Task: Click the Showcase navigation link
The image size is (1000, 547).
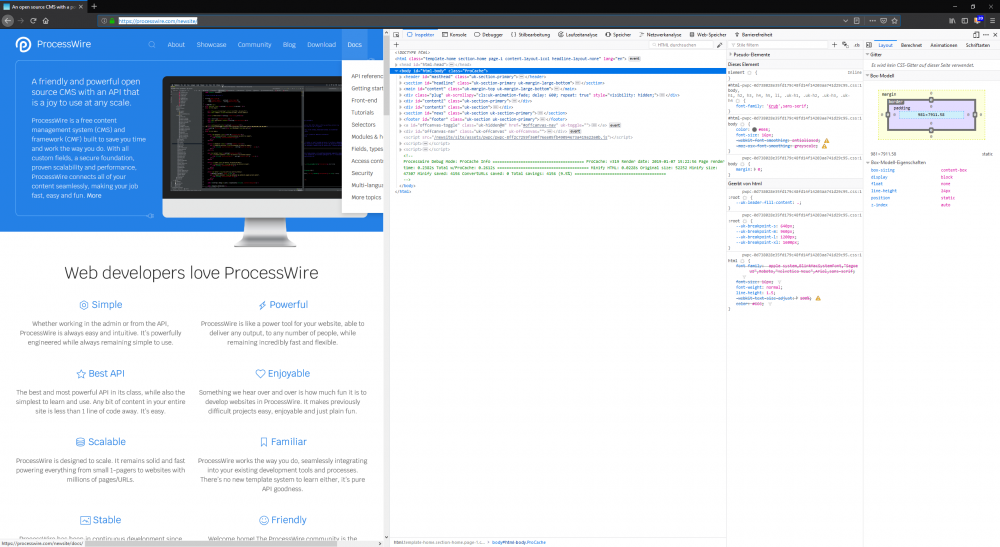Action: [211, 45]
